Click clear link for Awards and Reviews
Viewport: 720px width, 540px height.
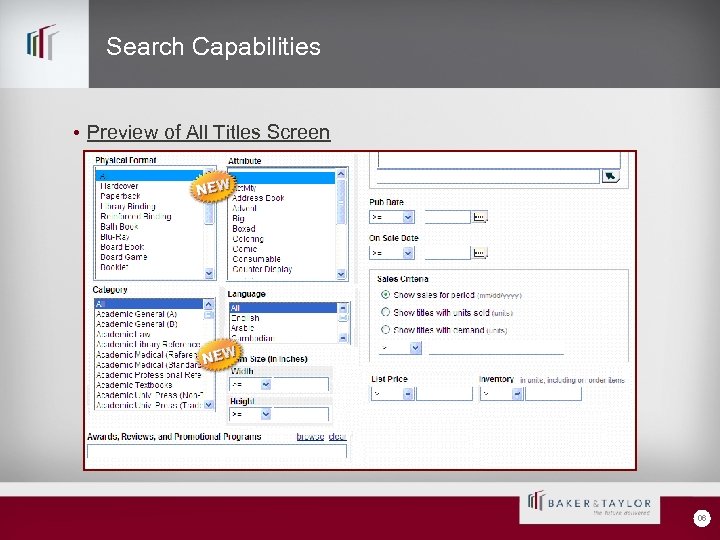338,437
